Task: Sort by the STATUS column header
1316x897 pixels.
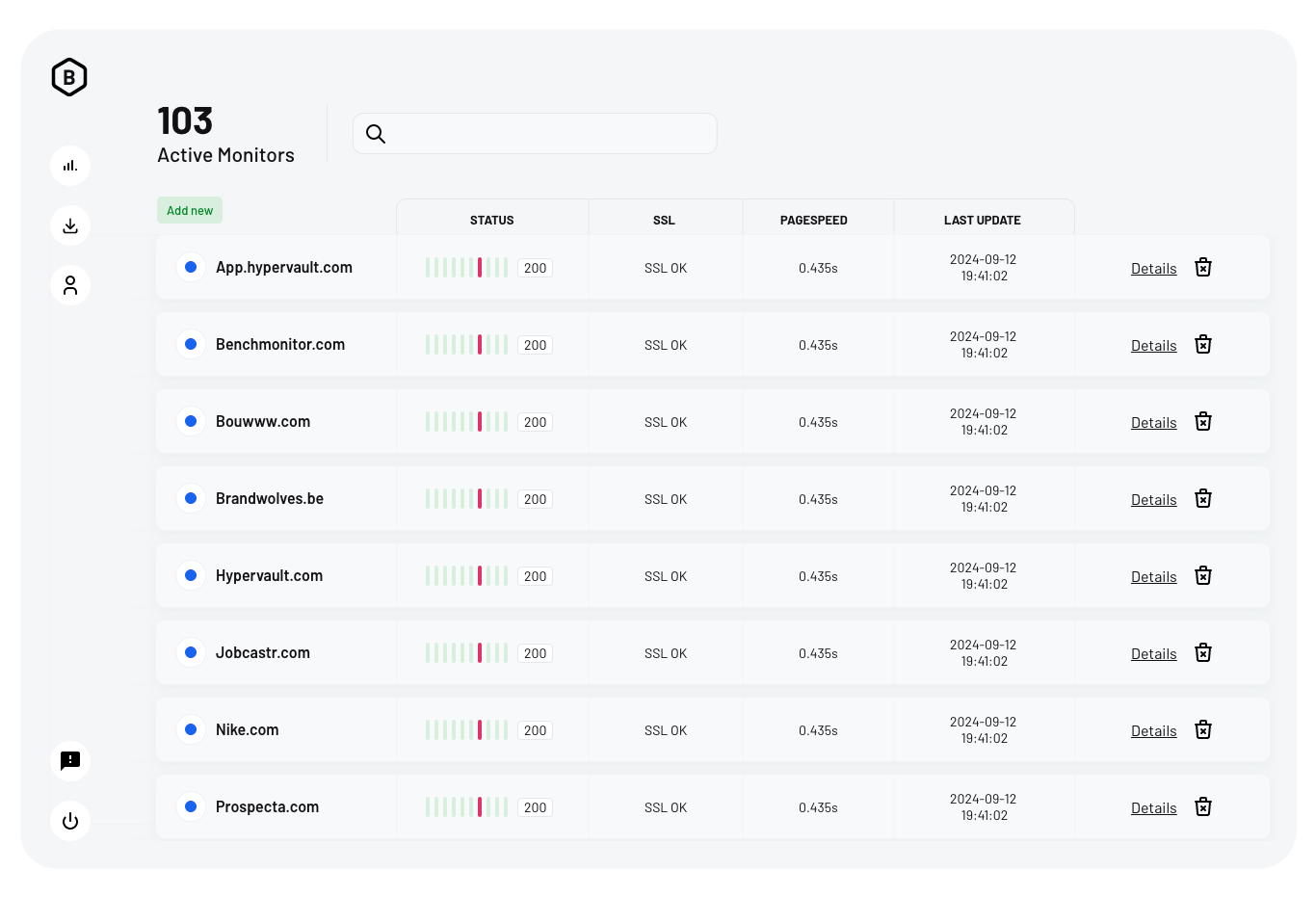Action: [x=491, y=220]
